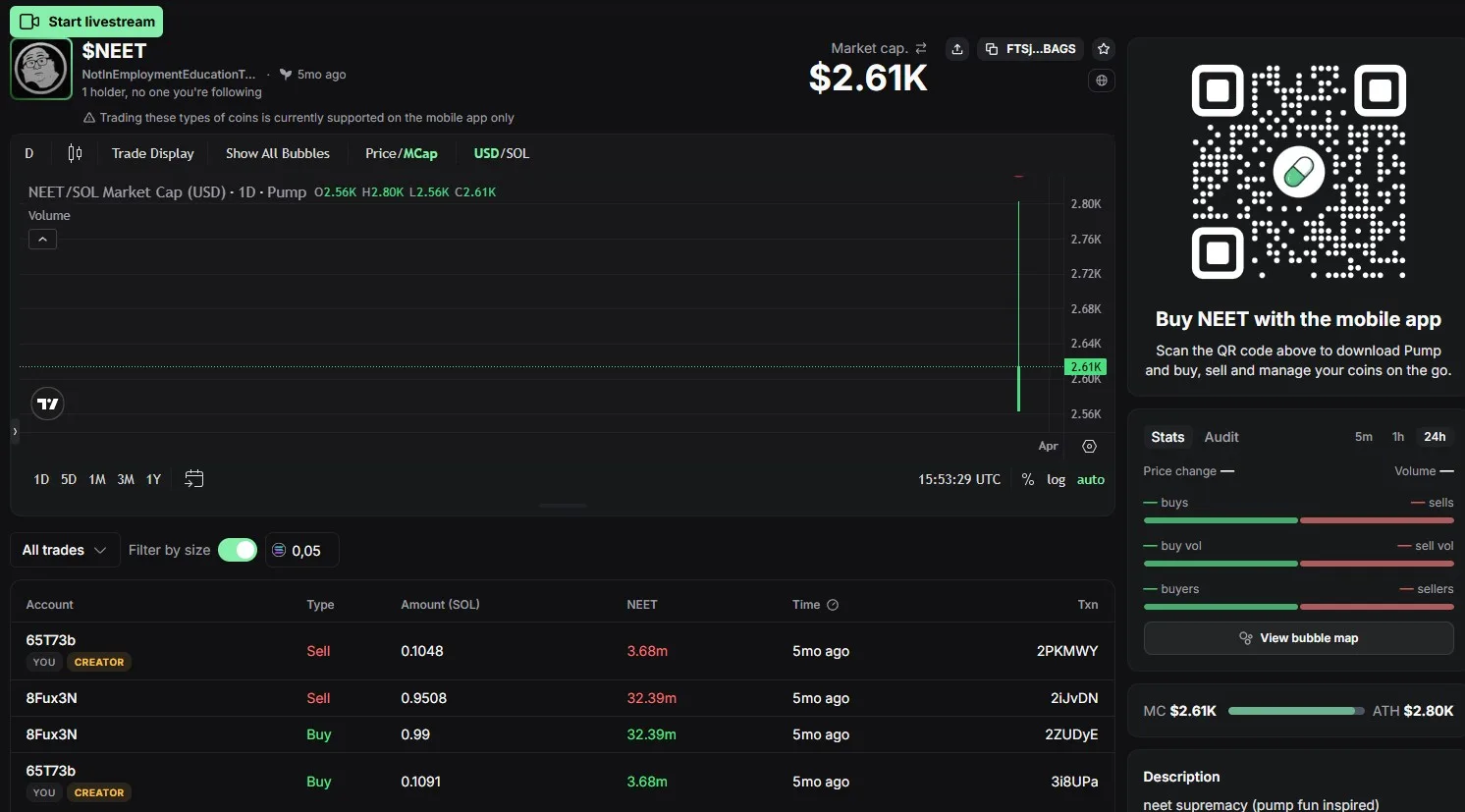Open account 65T73b on the Buy row

[51, 771]
